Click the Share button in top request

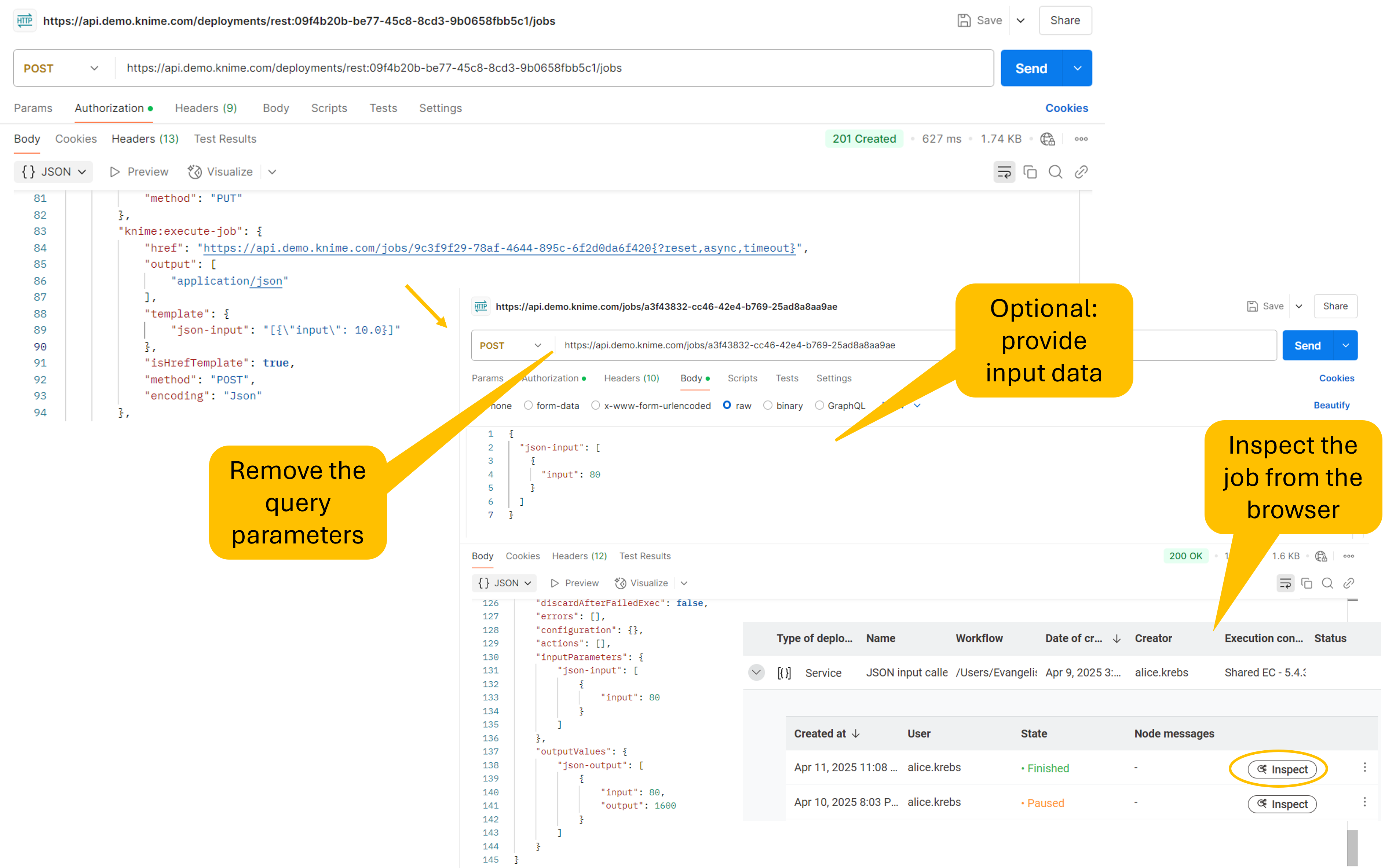tap(1065, 21)
